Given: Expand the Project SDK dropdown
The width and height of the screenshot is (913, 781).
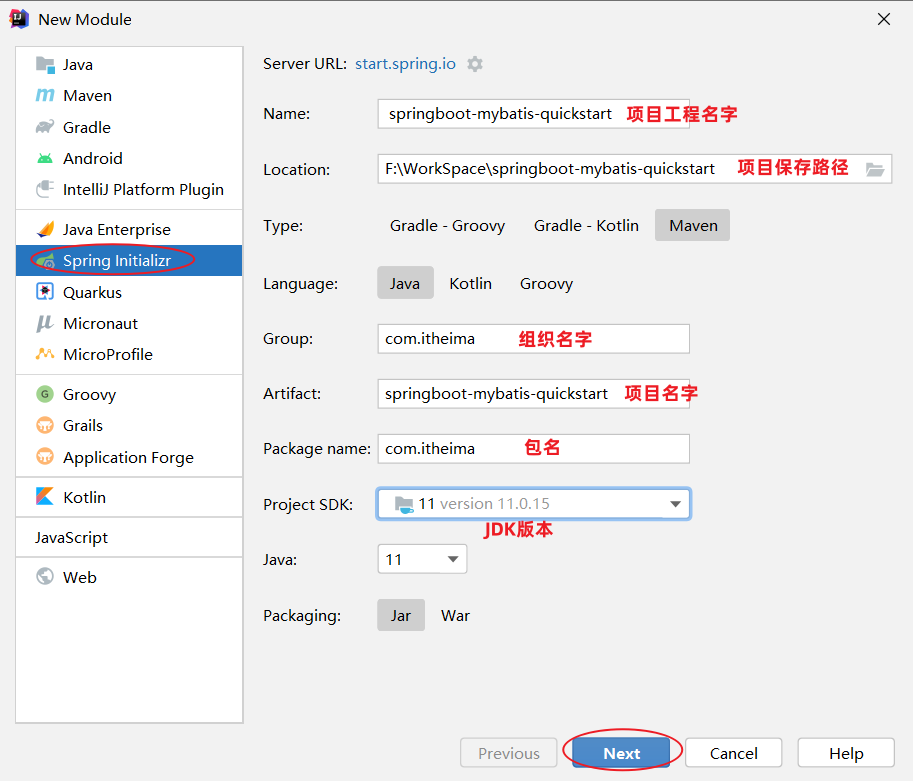Looking at the screenshot, I should (x=675, y=504).
